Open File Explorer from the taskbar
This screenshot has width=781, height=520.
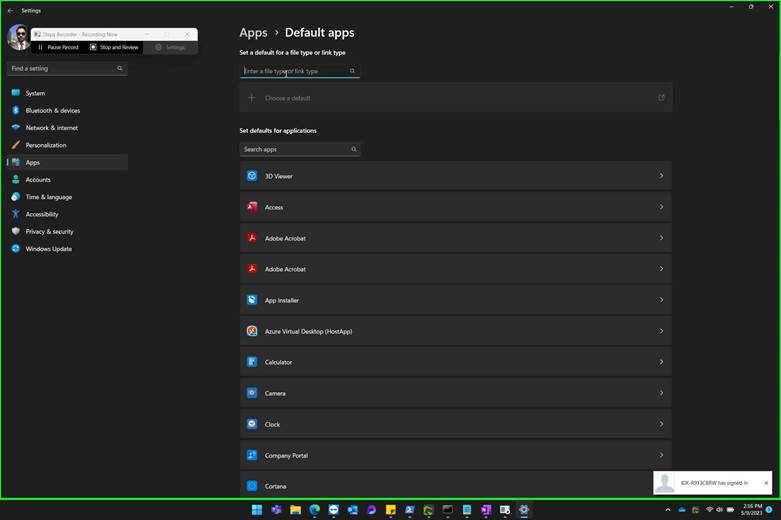(295, 510)
